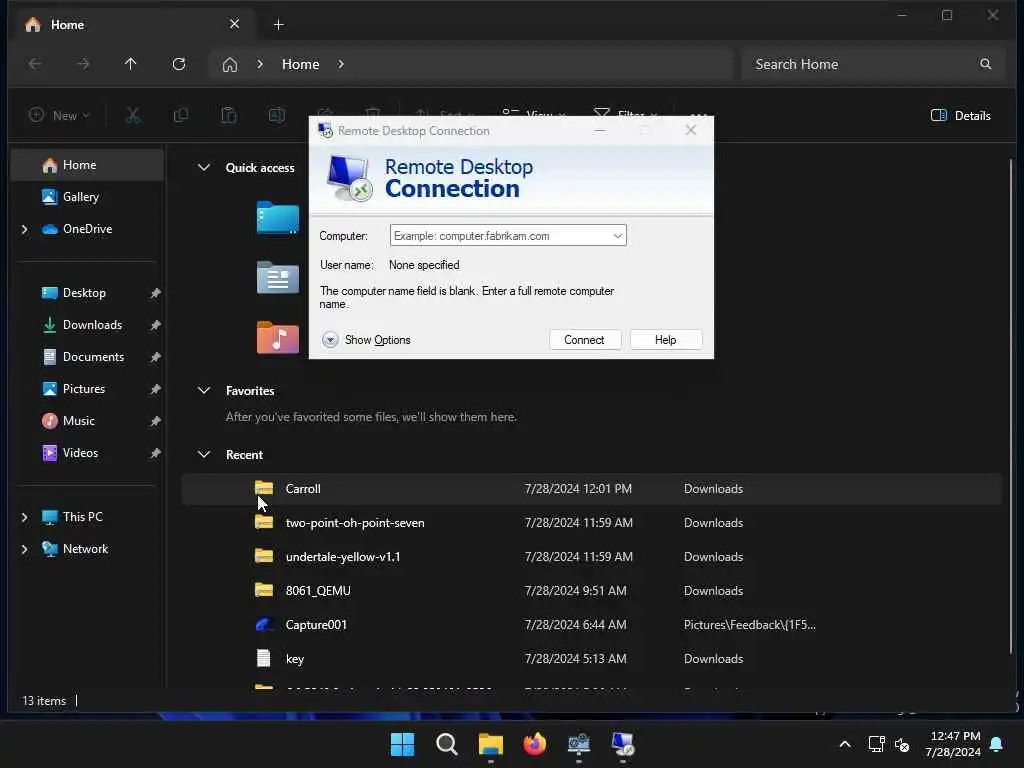Click into the Computer name field
1024x768 pixels.
(x=500, y=236)
